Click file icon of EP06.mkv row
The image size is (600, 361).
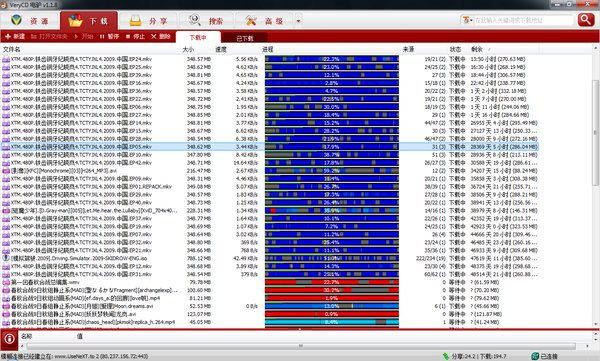6,107
